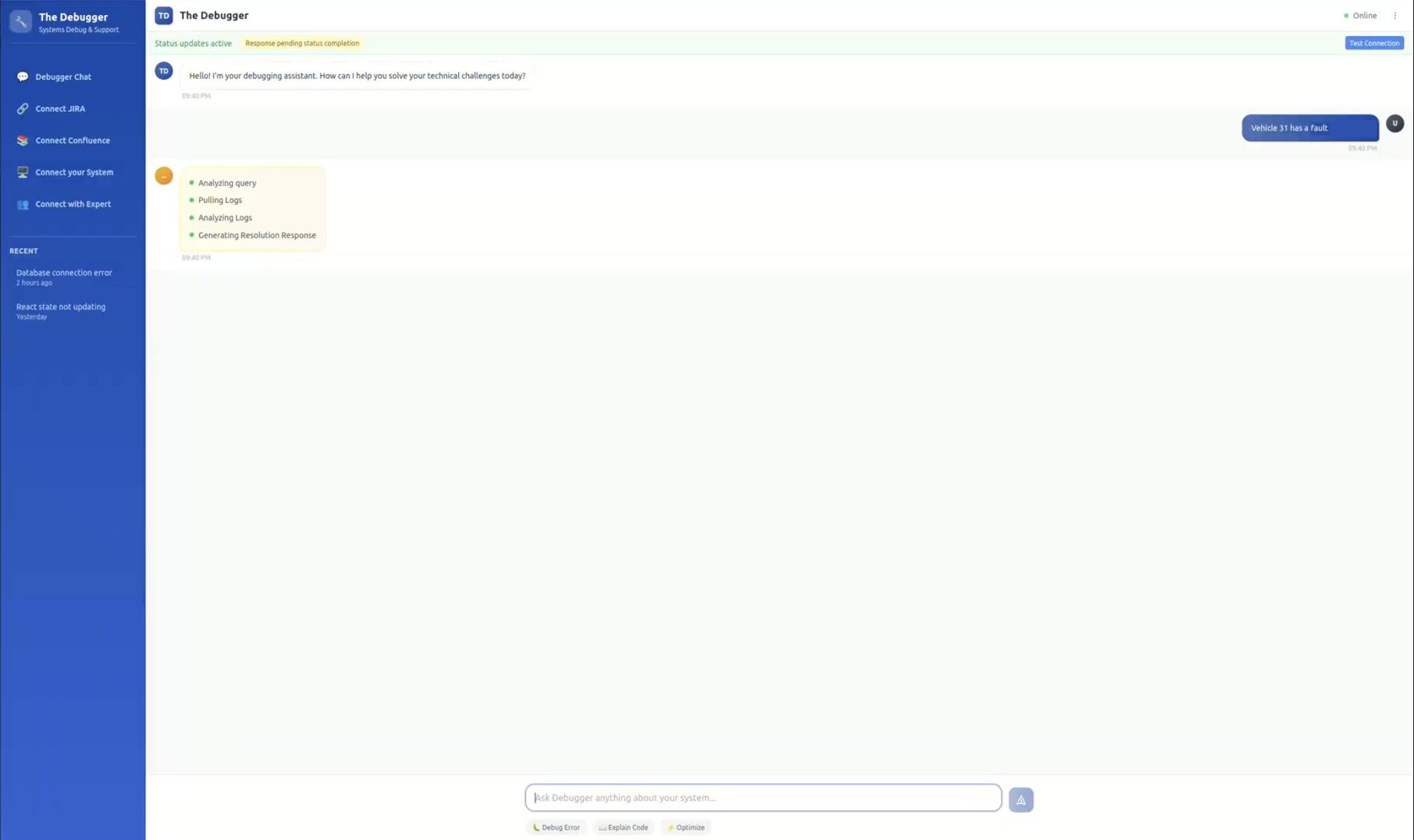Click the wrench logo icon in sidebar header
This screenshot has width=1414, height=840.
(x=20, y=22)
